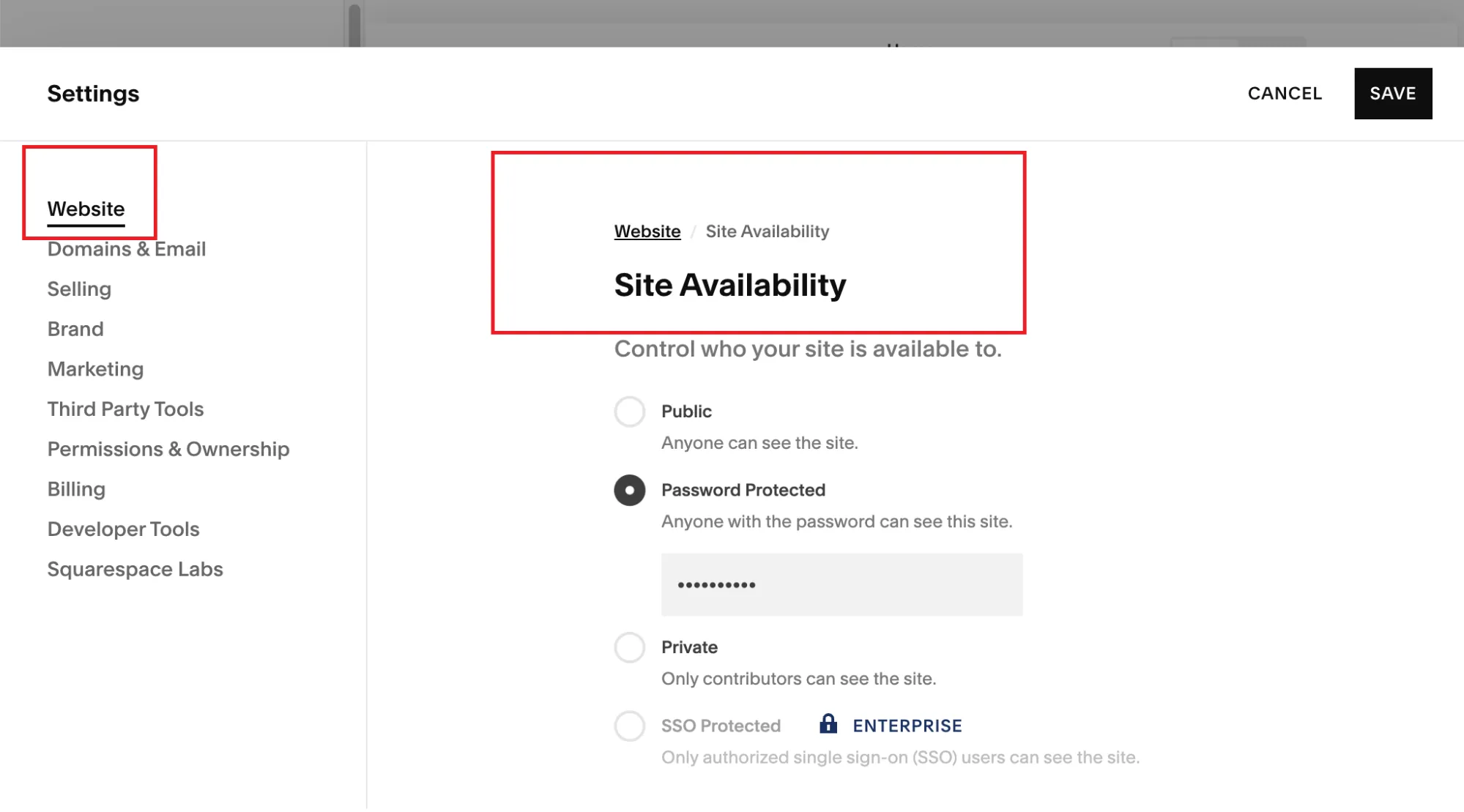Select the Public radio button
Image resolution: width=1464 pixels, height=812 pixels.
coord(629,411)
